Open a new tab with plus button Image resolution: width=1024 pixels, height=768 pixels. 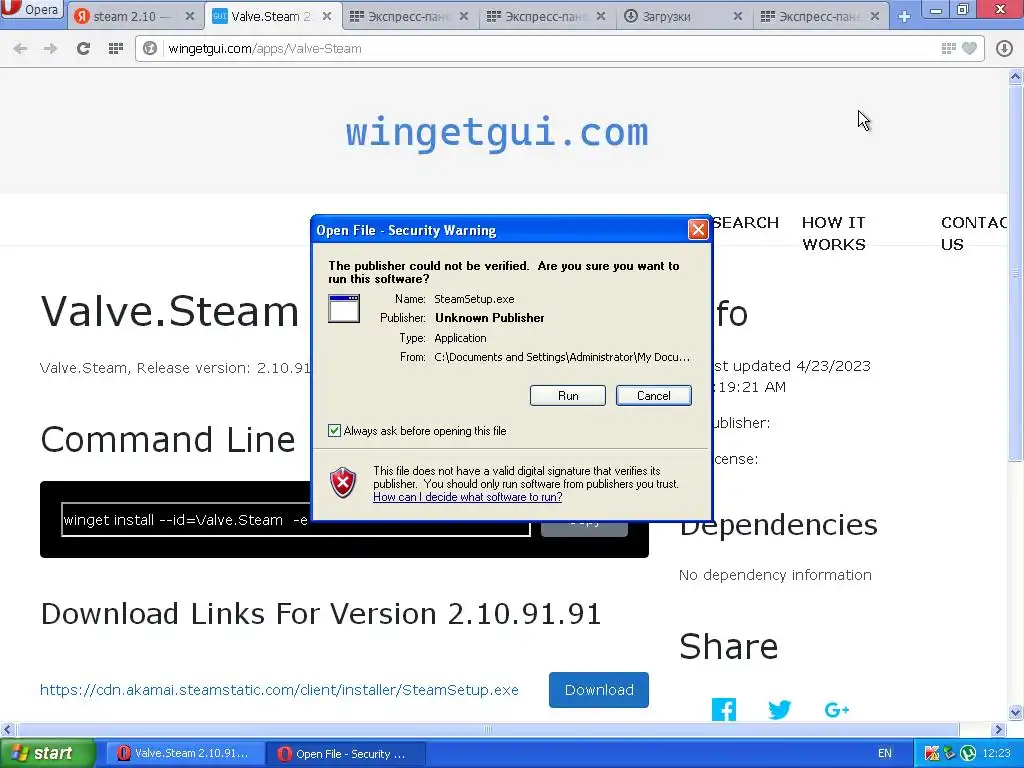(904, 16)
